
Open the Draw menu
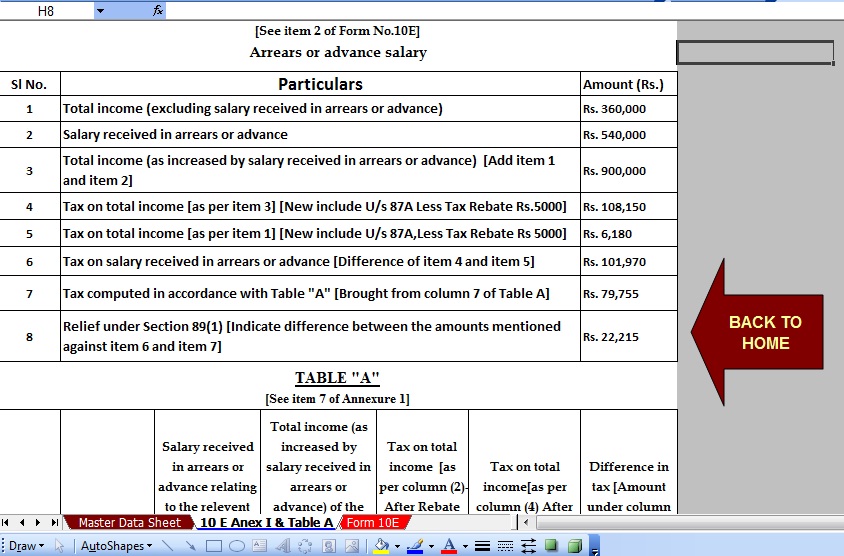[x=26, y=546]
